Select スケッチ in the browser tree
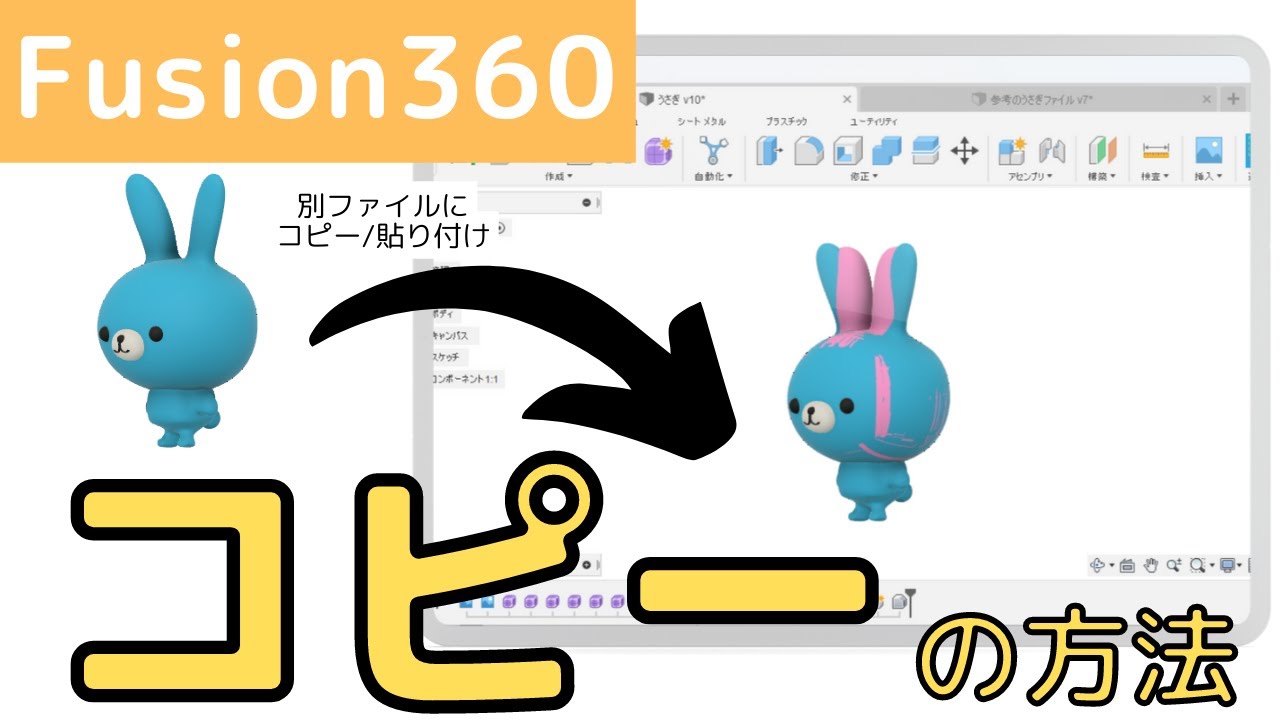Viewport: 1280px width, 720px height. [445, 357]
